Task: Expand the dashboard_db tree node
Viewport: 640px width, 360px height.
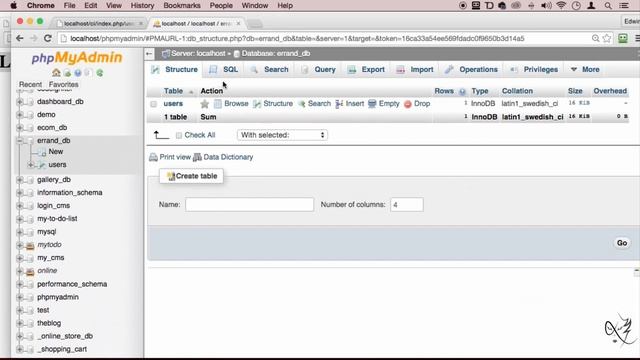Action: (20, 102)
